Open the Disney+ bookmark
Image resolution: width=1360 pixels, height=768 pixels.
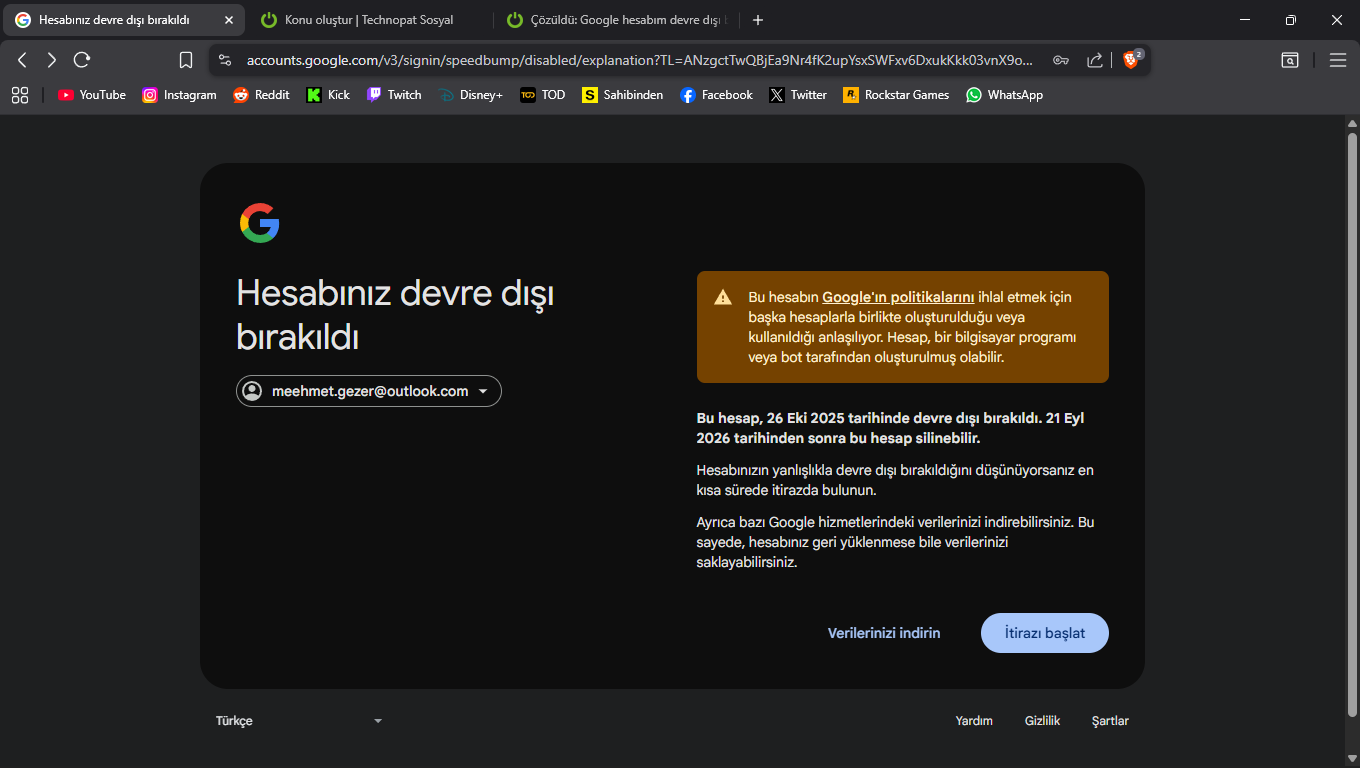[470, 95]
